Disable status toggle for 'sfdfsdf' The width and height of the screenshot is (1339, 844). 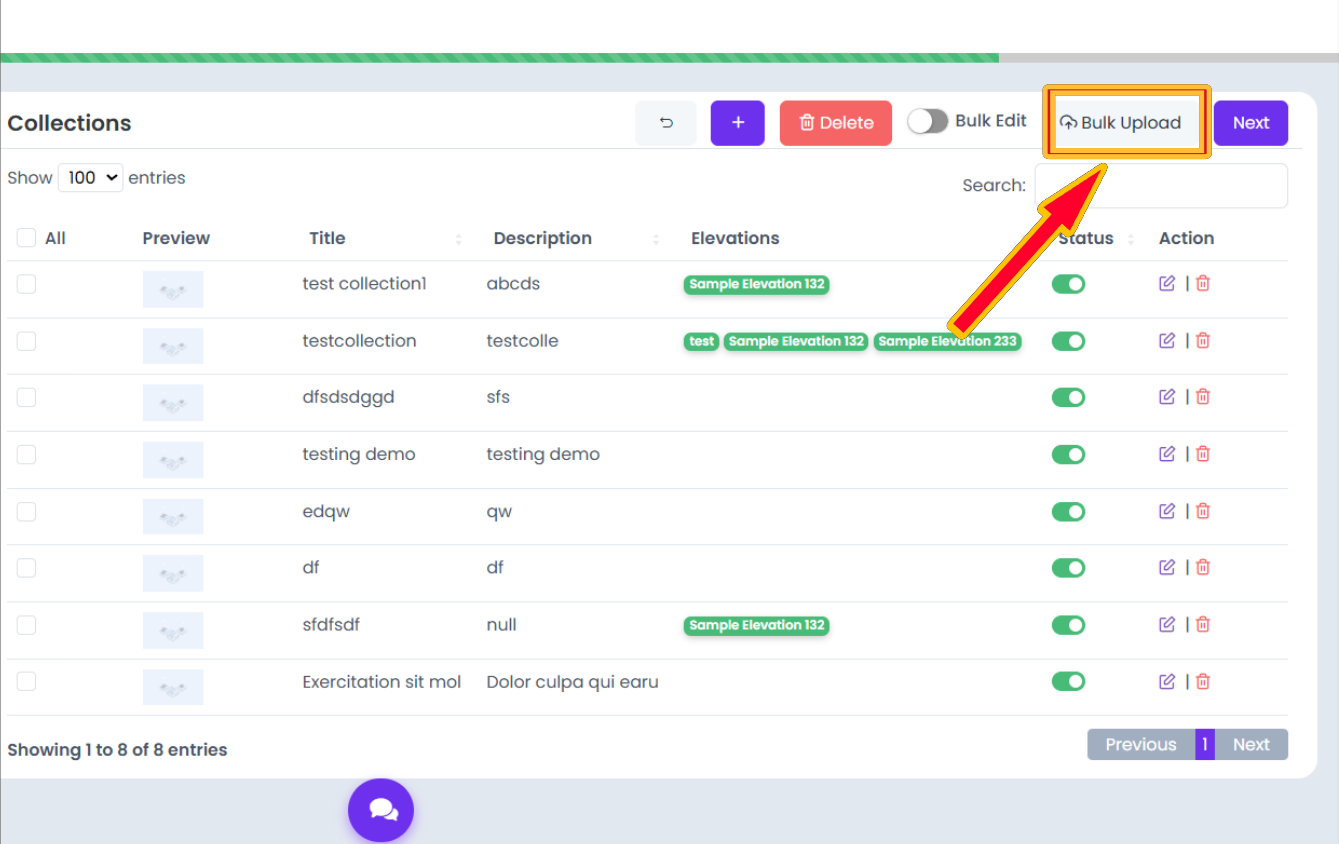[1068, 625]
